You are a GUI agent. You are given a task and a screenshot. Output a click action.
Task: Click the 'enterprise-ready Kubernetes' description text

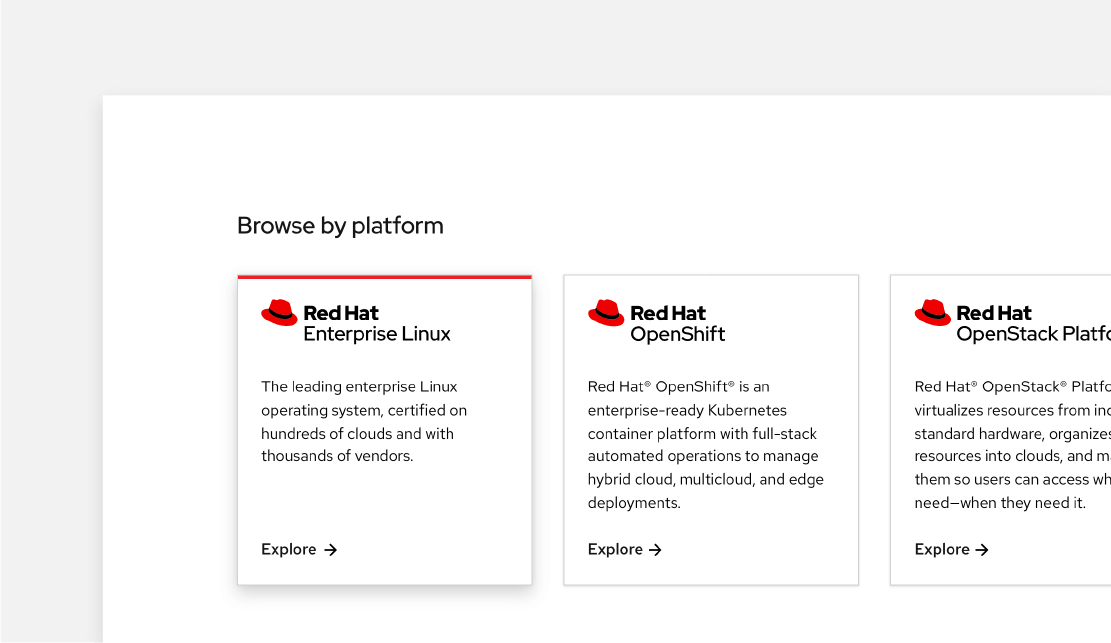687,410
